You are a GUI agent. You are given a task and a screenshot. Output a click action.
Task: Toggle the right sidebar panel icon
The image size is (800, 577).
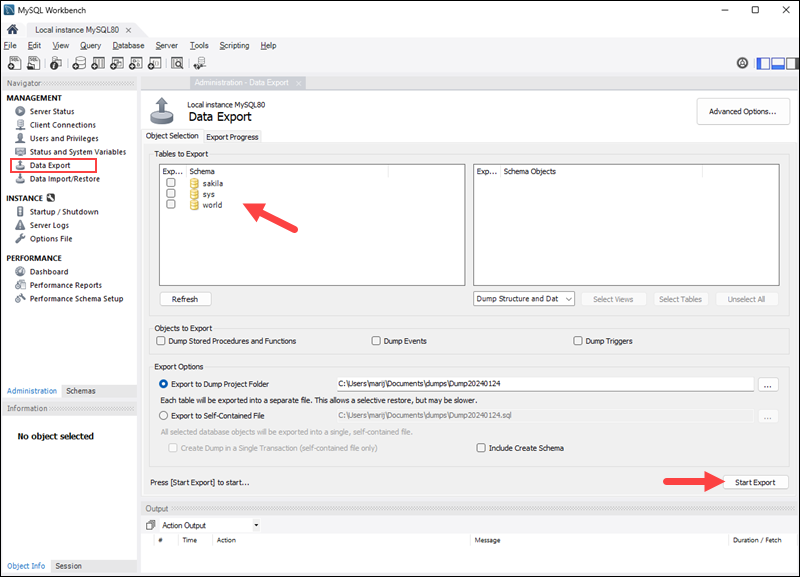click(x=792, y=63)
